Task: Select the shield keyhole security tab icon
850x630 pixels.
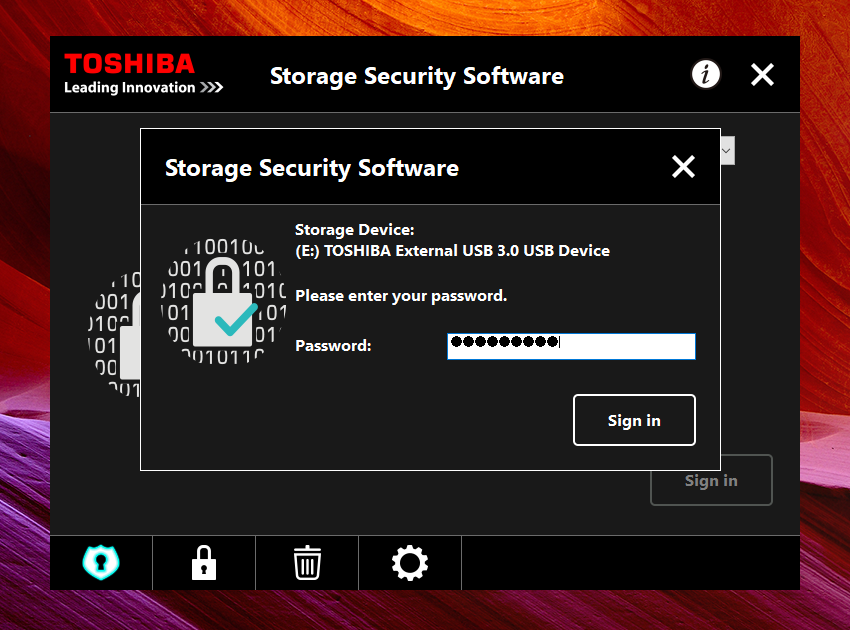Action: pyautogui.click(x=101, y=563)
